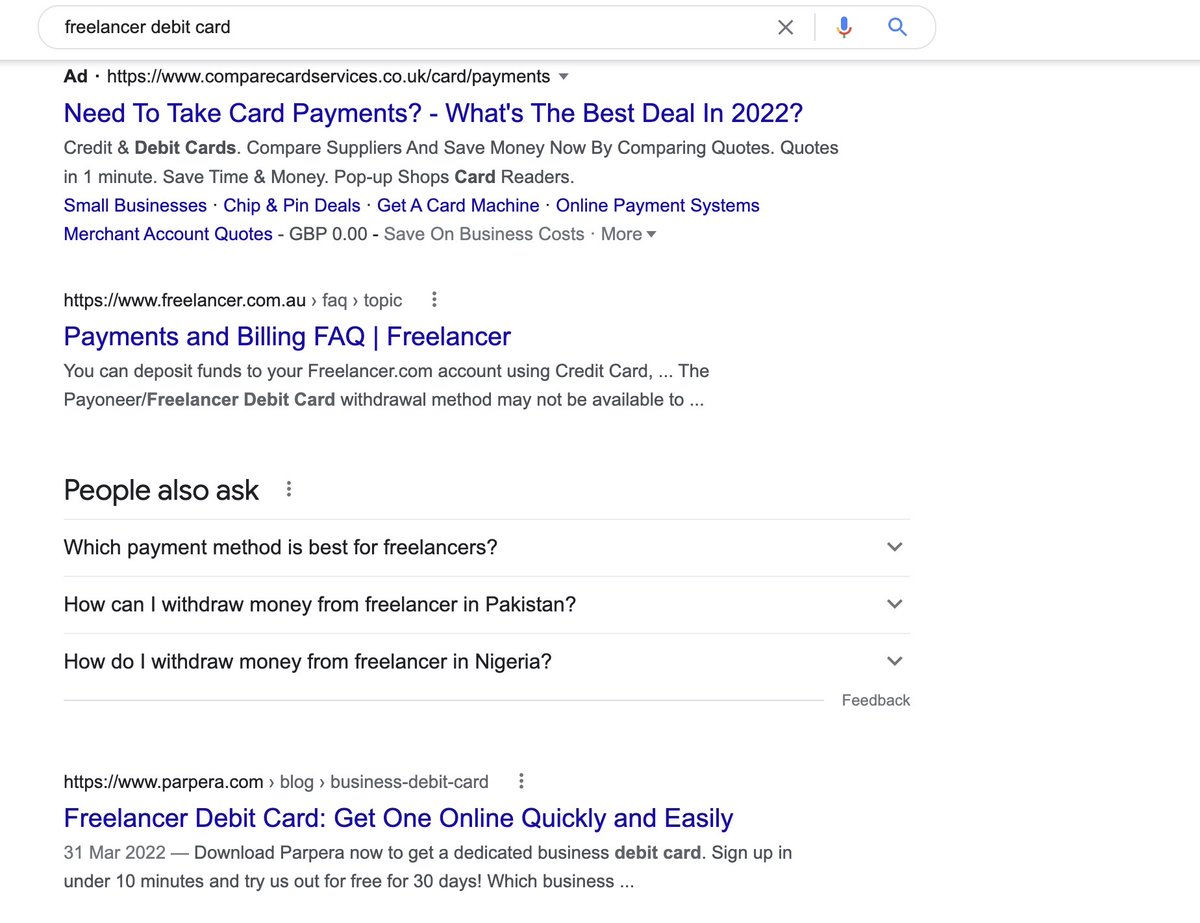Viewport: 1200px width, 923px height.
Task: Click the comparecardservices.co.uk ad URL text
Action: 328,76
